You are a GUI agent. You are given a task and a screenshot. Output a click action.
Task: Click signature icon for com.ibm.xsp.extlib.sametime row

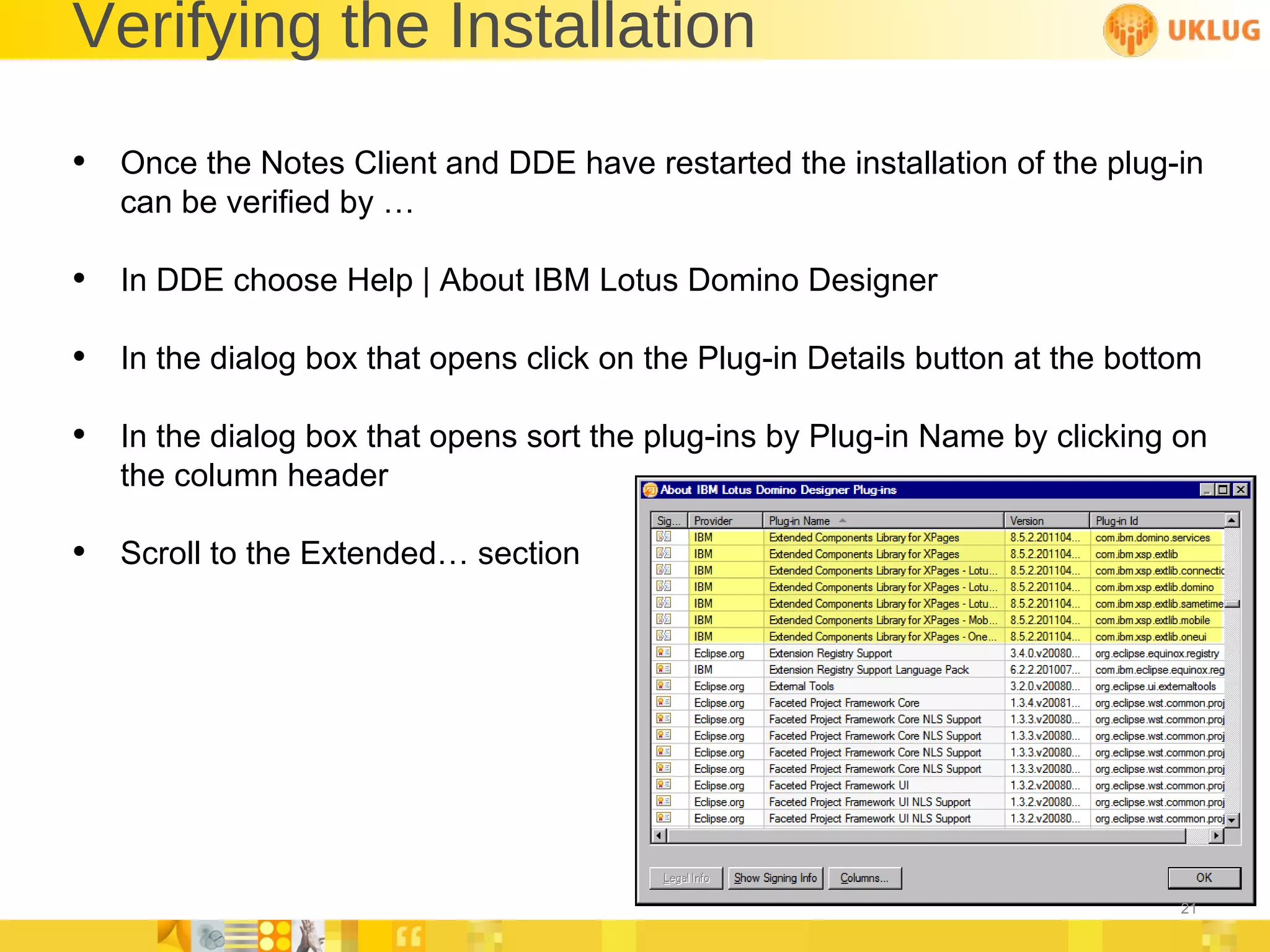664,603
